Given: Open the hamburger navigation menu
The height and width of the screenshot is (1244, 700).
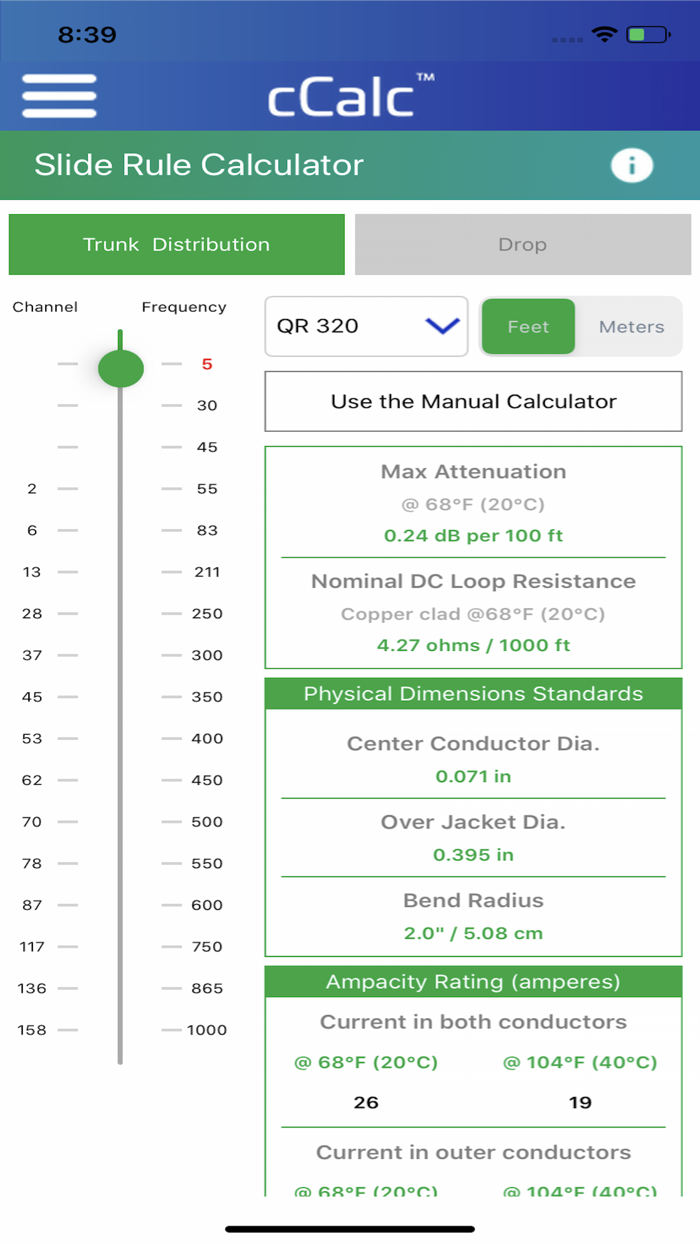Looking at the screenshot, I should (59, 96).
